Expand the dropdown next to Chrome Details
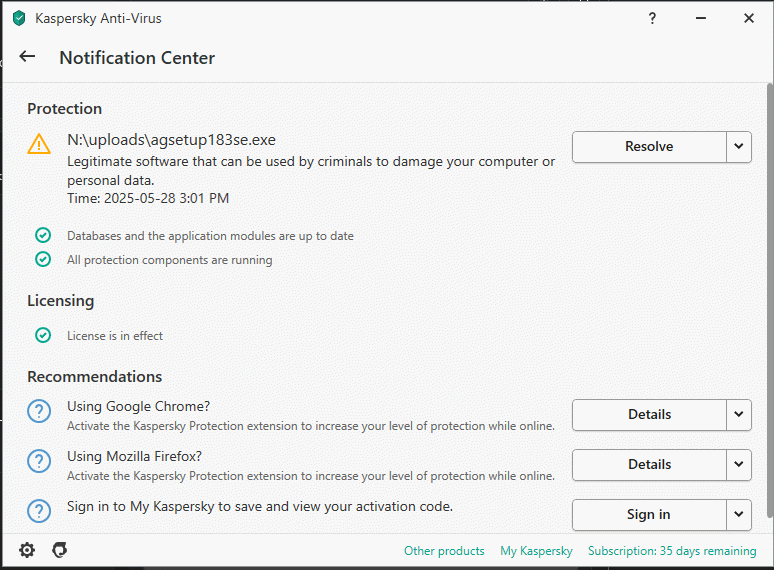774x570 pixels. pyautogui.click(x=738, y=415)
